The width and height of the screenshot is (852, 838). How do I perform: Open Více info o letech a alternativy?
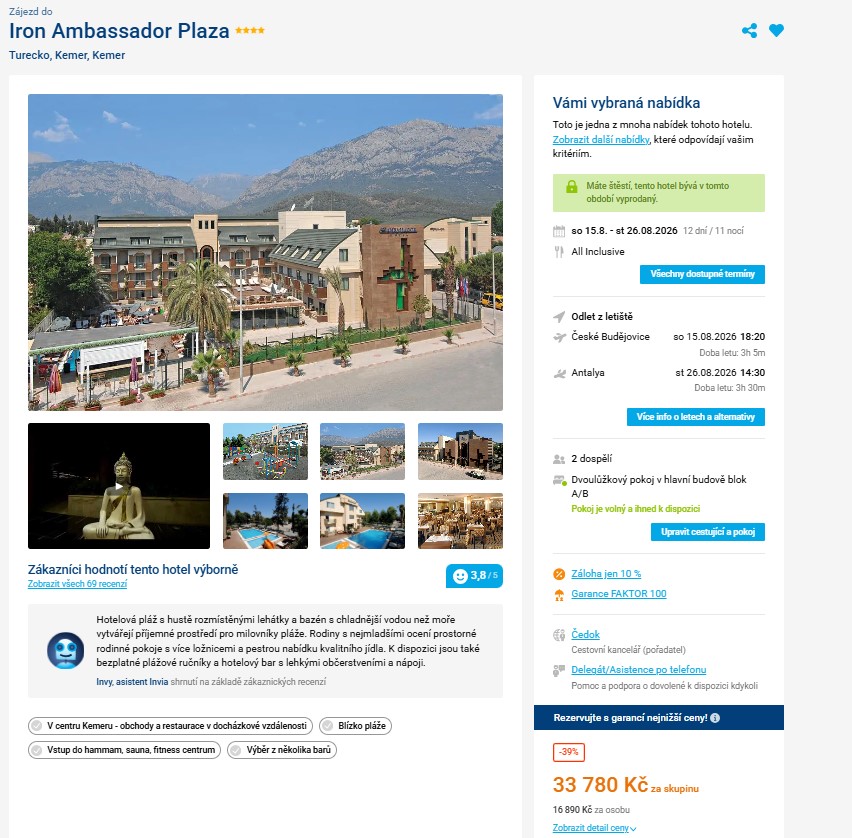696,417
